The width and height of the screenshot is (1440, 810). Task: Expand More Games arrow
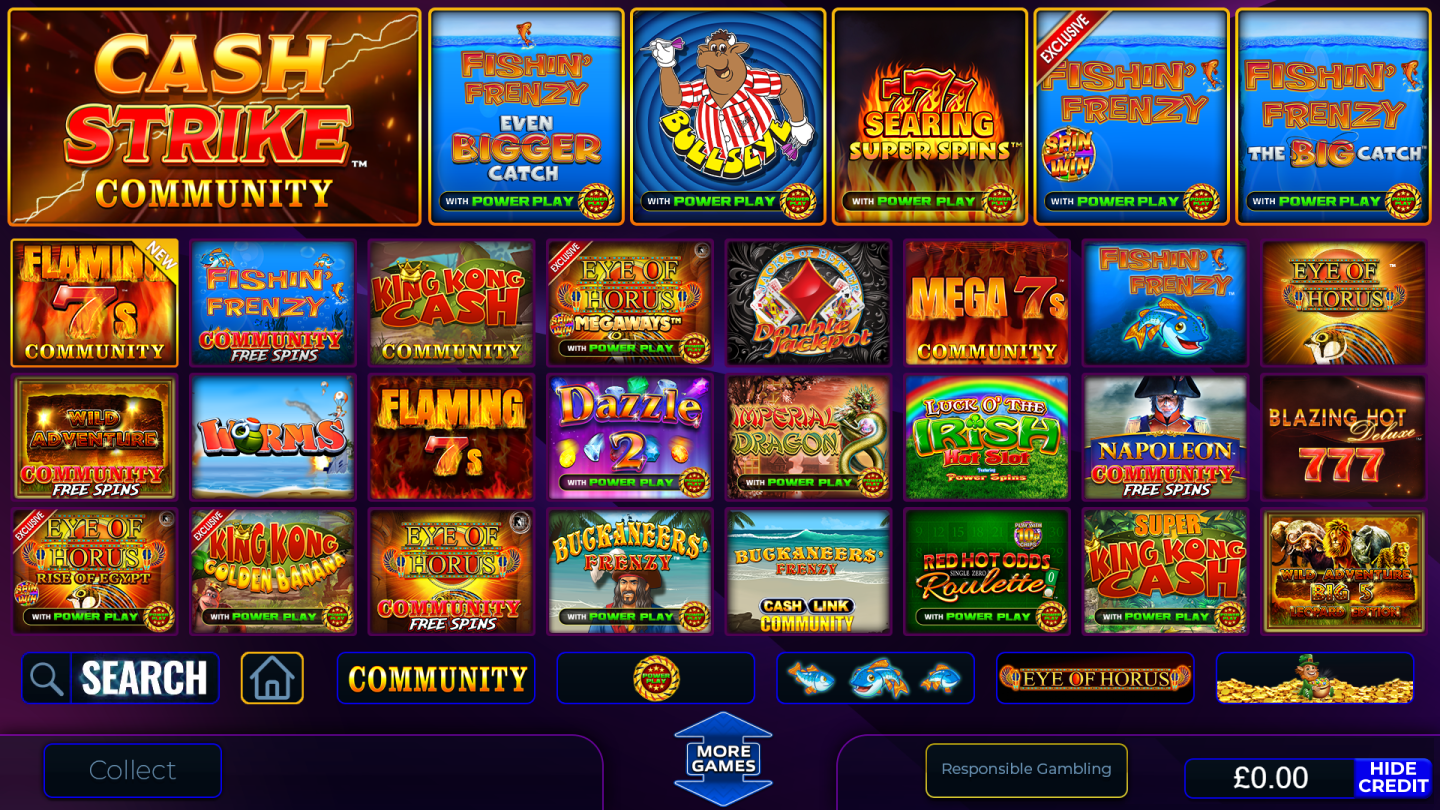coord(723,759)
